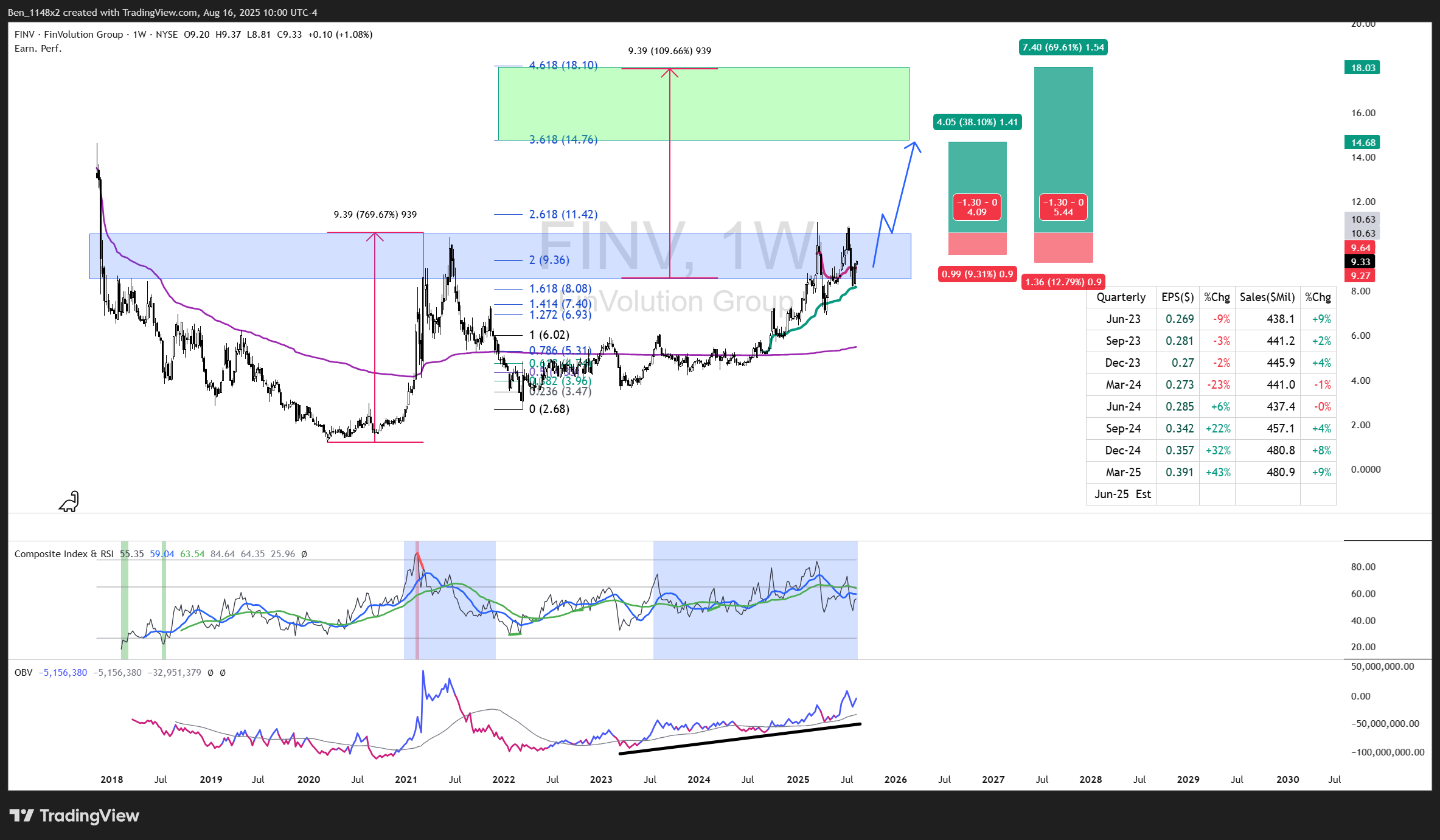The height and width of the screenshot is (840, 1440).
Task: Click the Mar-25 row in the earnings table
Action: pos(1122,472)
